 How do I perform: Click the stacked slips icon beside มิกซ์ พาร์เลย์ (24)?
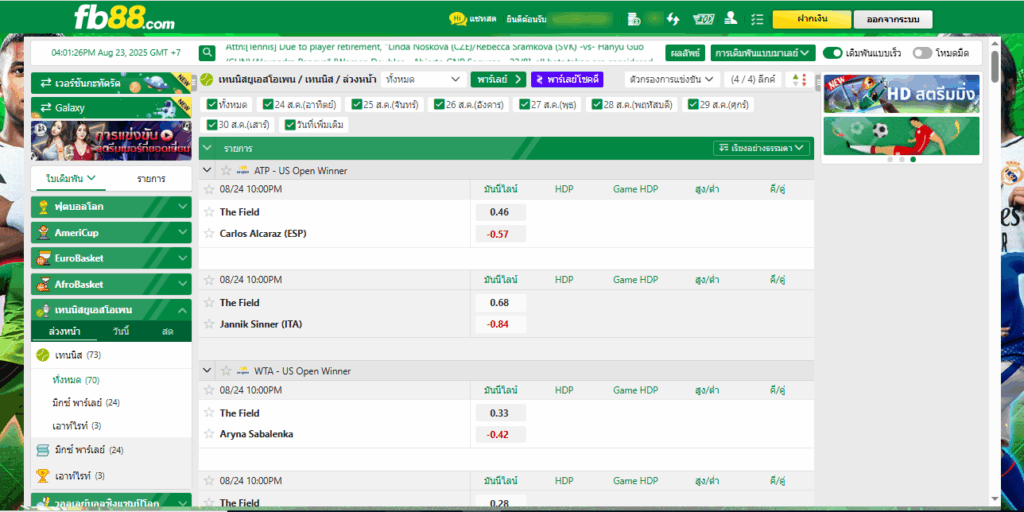(x=42, y=450)
